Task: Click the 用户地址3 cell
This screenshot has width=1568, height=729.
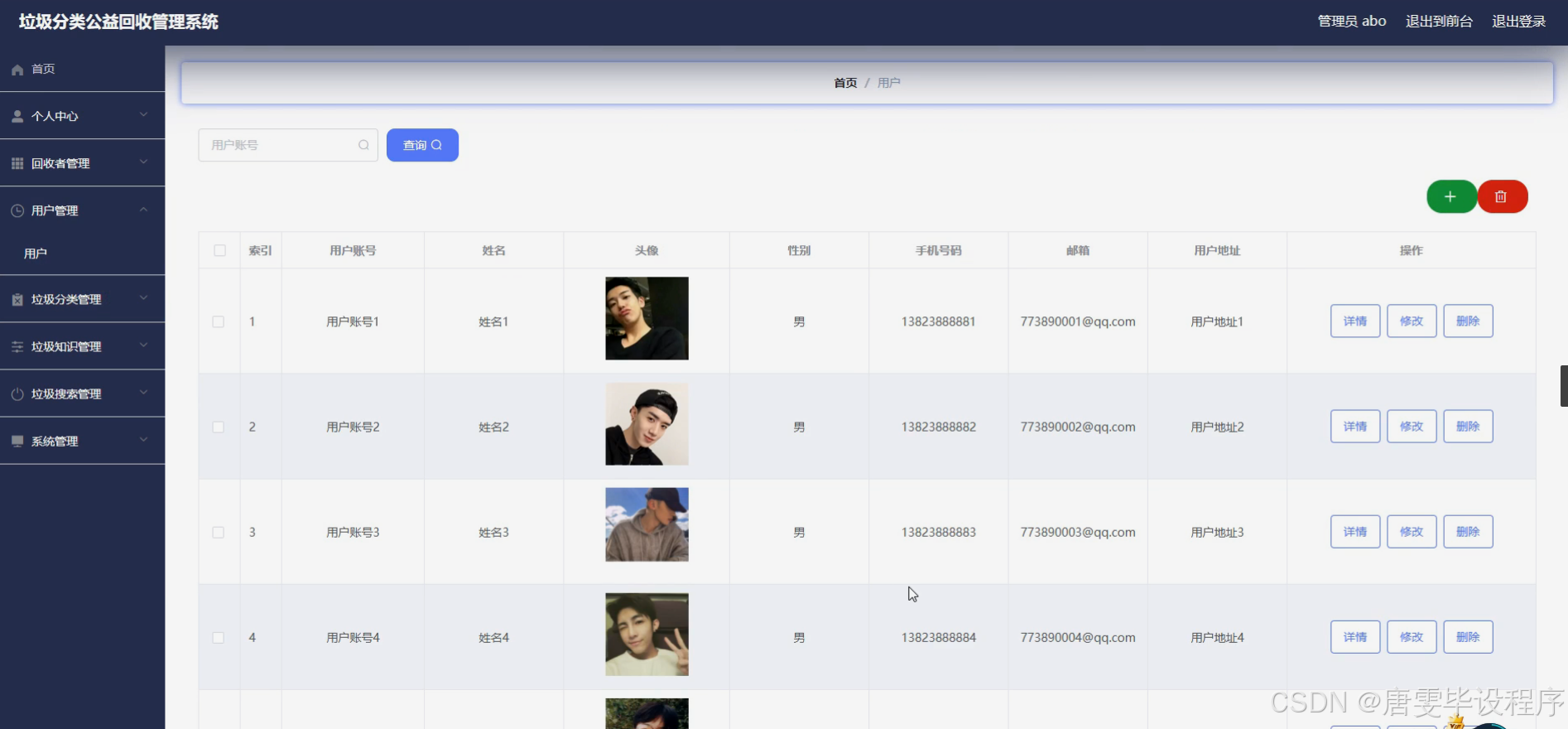Action: point(1217,532)
